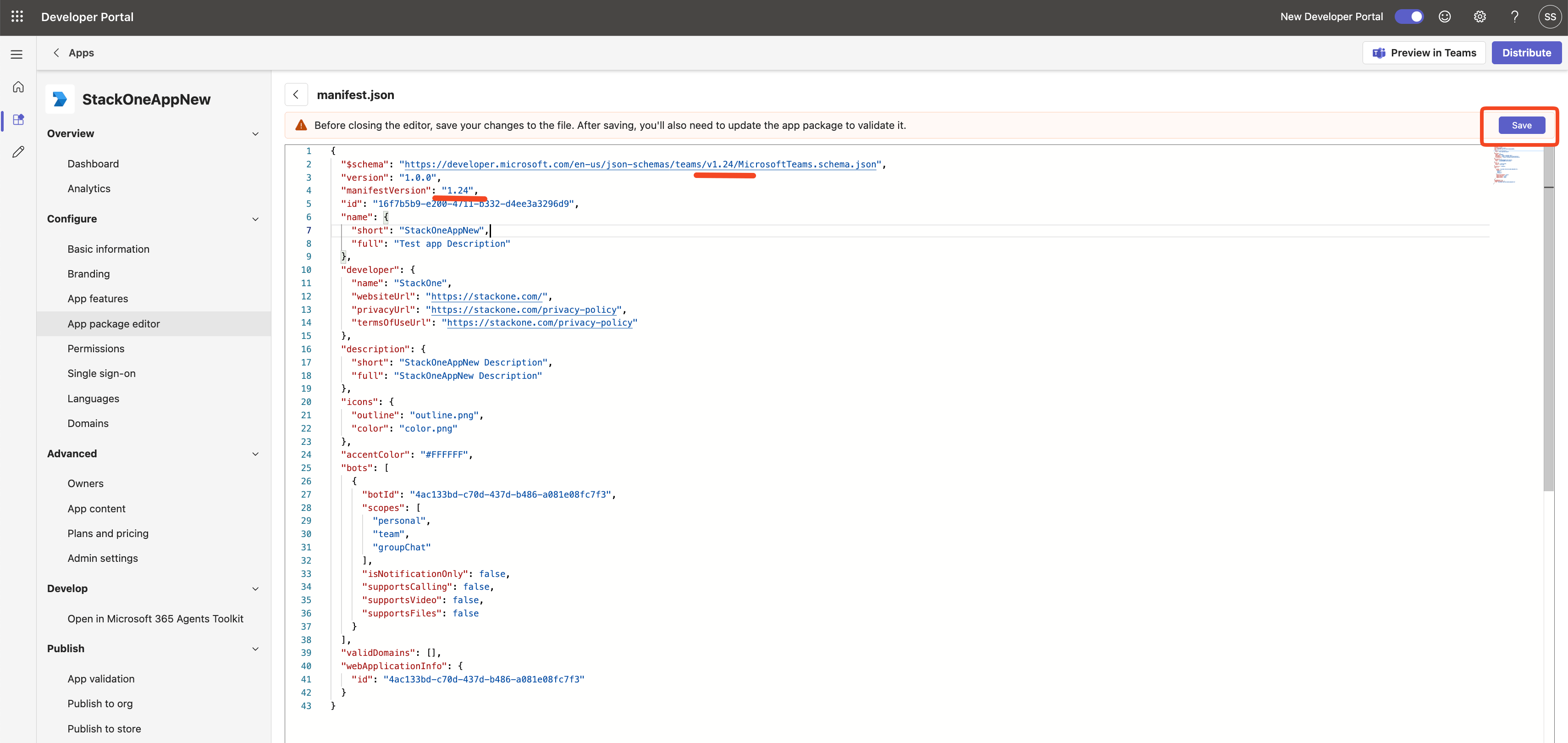Screen dimensions: 1568x743
Task: Click the "StackOneAppNew" short name value
Action: (442, 230)
